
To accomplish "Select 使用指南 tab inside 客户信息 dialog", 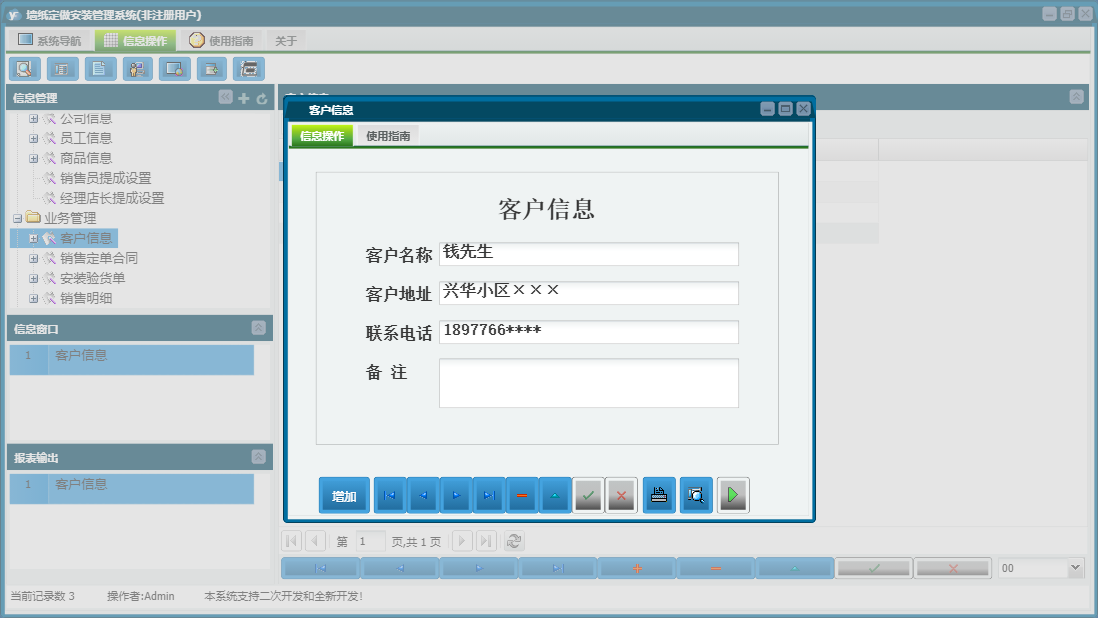I will pos(388,136).
